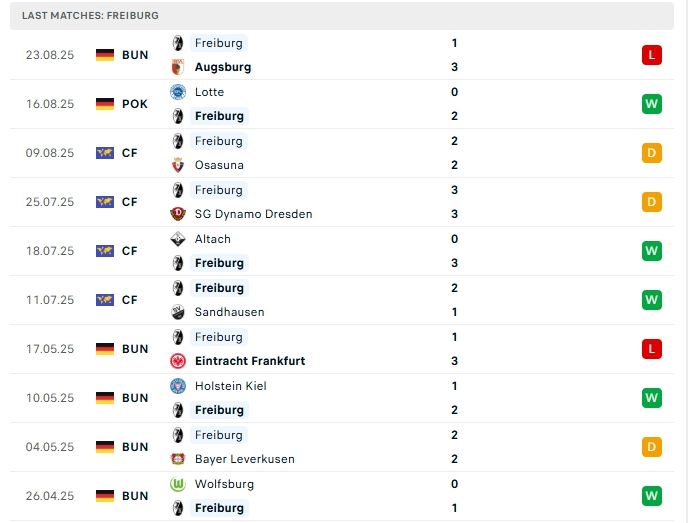Image resolution: width=688 pixels, height=523 pixels.
Task: Click the Augsburg club crest icon
Action: [x=178, y=67]
